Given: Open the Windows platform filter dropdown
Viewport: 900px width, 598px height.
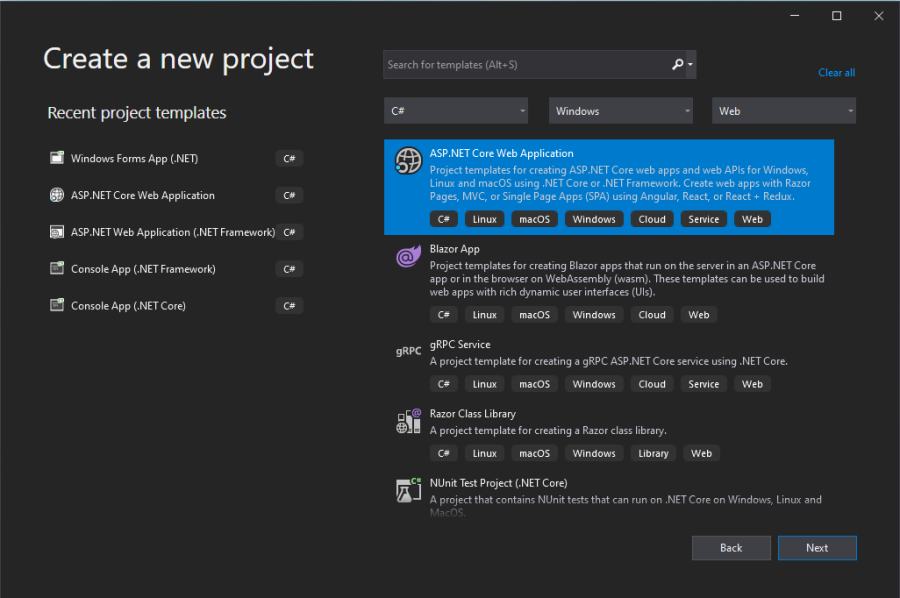Looking at the screenshot, I should (x=620, y=111).
